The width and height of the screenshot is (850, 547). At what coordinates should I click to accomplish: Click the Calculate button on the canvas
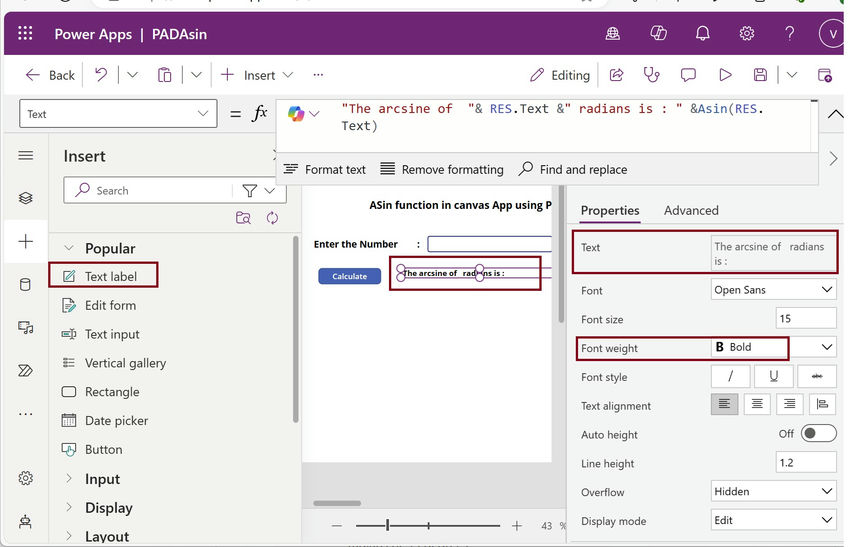click(x=349, y=276)
